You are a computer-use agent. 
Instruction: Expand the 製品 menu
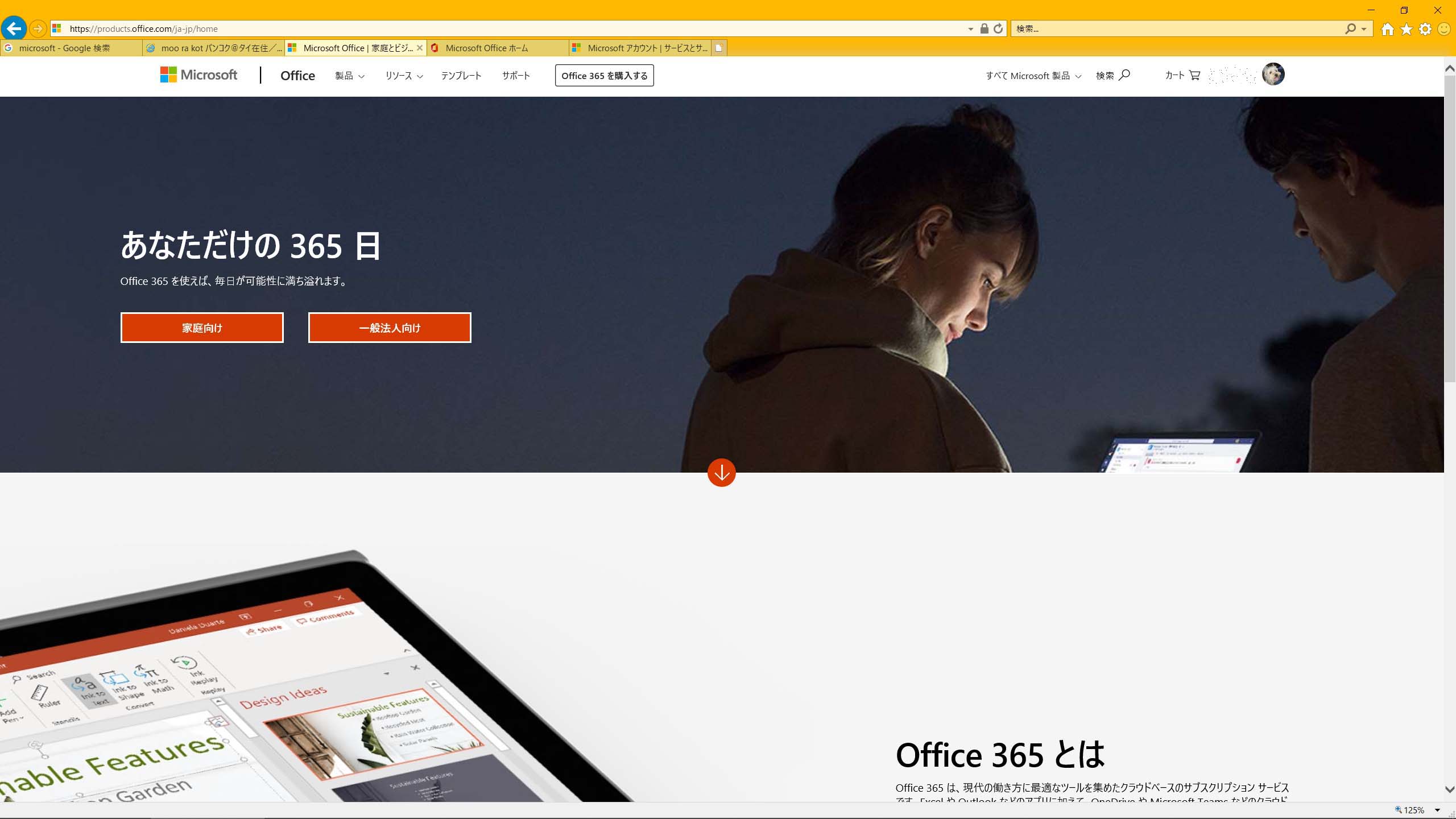coord(350,76)
